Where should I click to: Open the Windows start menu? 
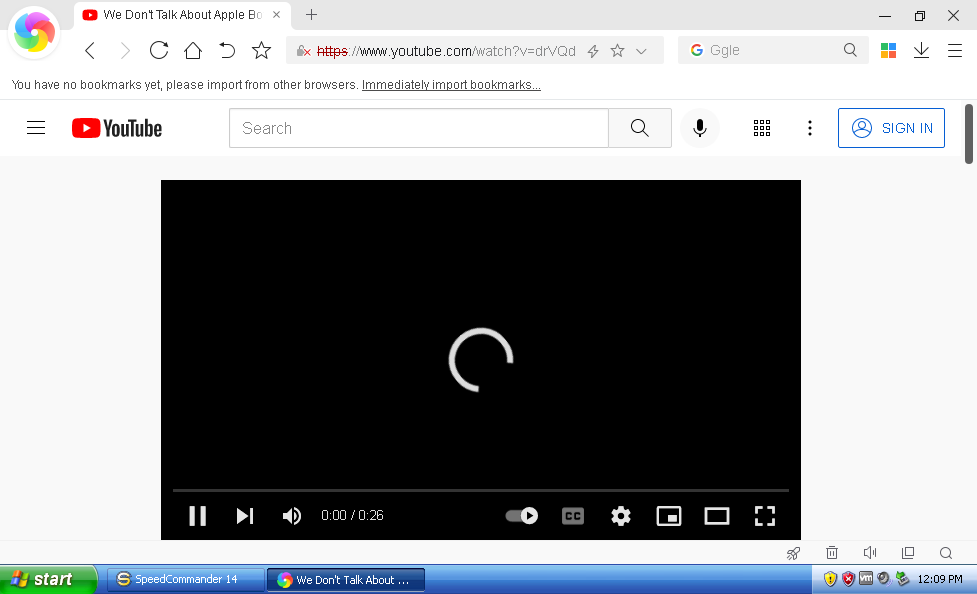coord(48,579)
